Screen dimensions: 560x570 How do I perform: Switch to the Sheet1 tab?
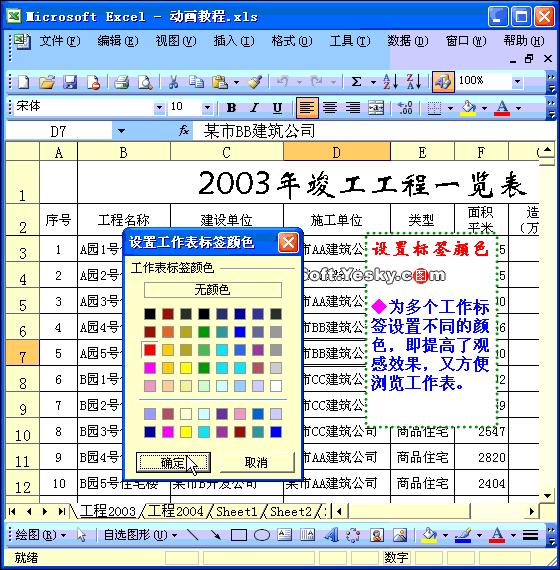236,511
